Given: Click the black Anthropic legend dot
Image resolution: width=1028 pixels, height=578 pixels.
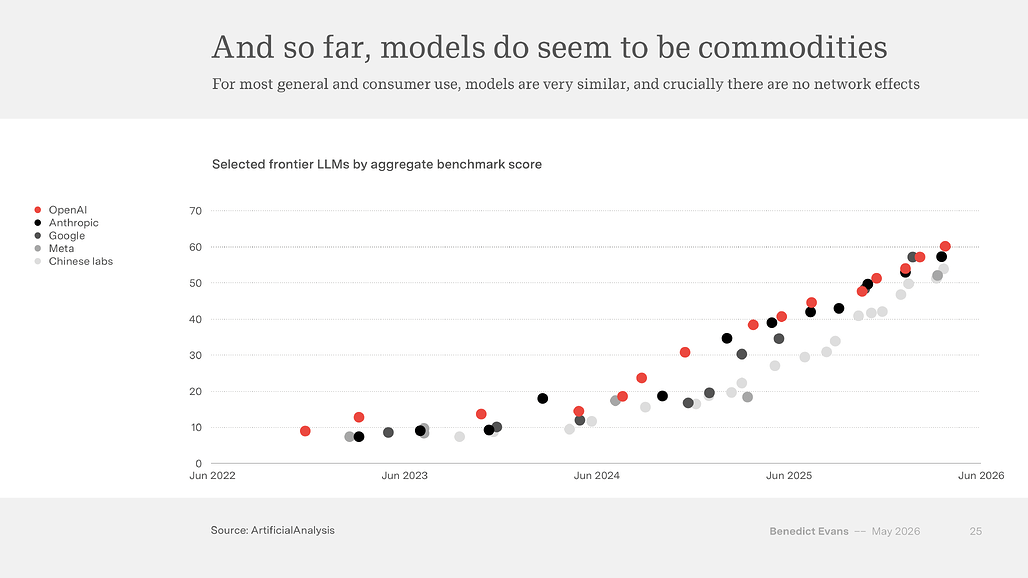Looking at the screenshot, I should click(x=37, y=223).
